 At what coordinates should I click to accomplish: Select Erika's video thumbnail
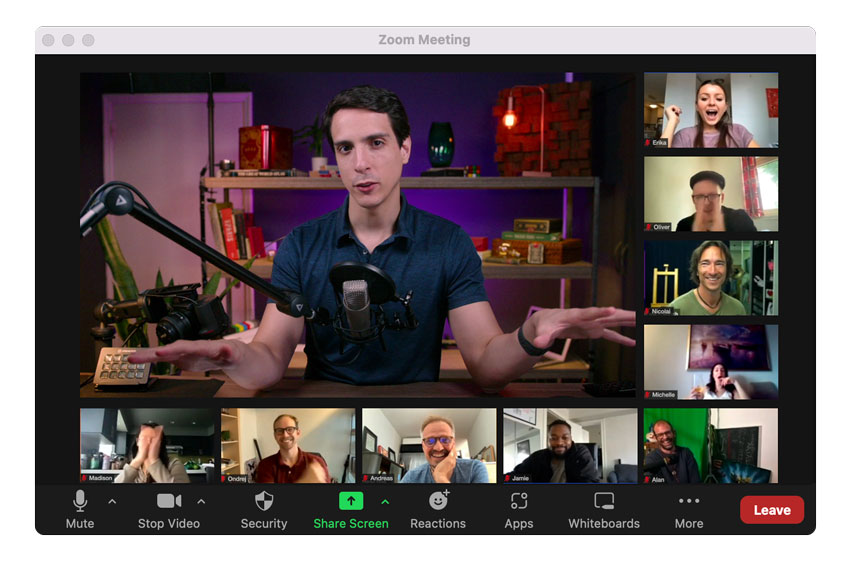pos(710,110)
